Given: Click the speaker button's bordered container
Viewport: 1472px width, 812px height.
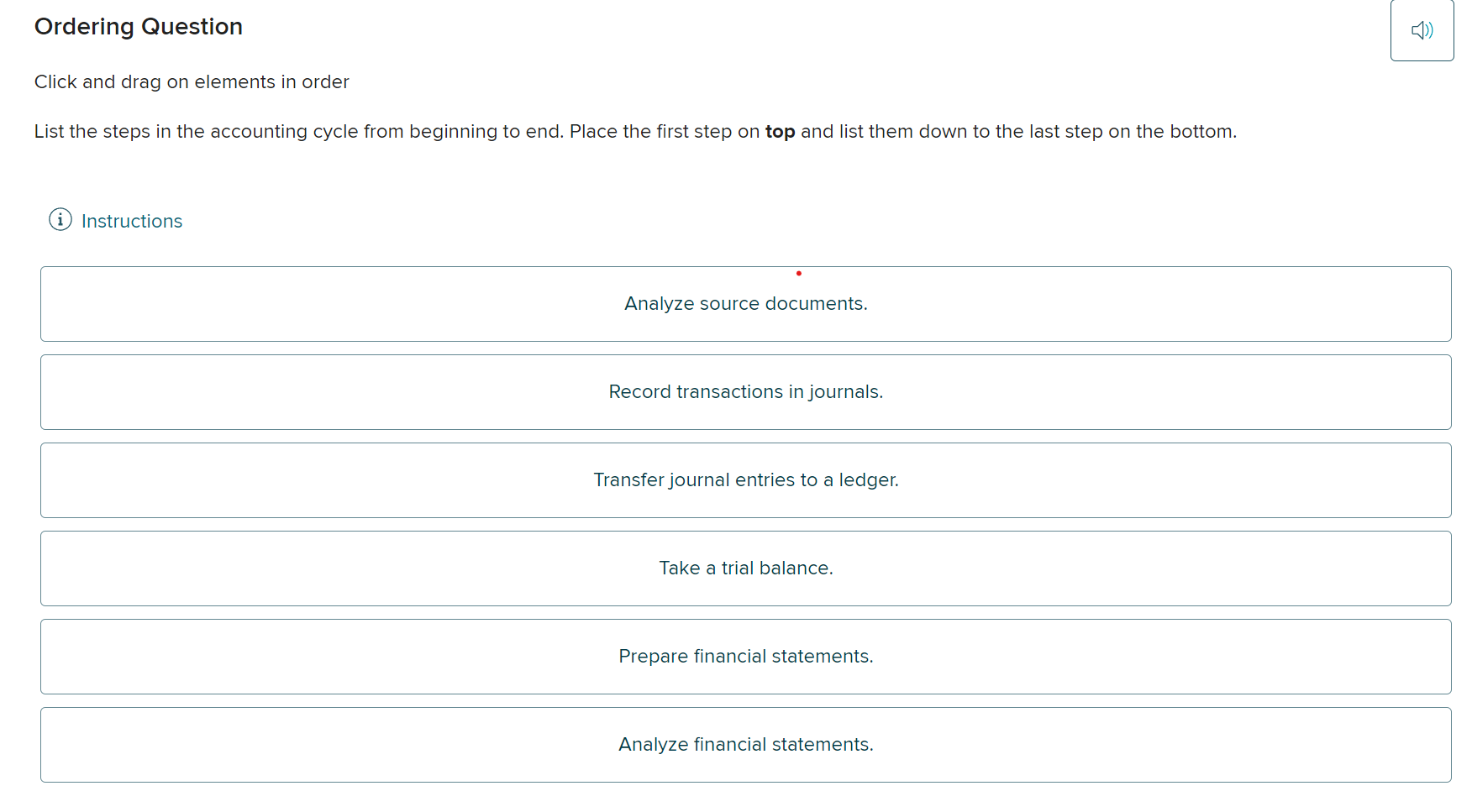Looking at the screenshot, I should tap(1422, 30).
